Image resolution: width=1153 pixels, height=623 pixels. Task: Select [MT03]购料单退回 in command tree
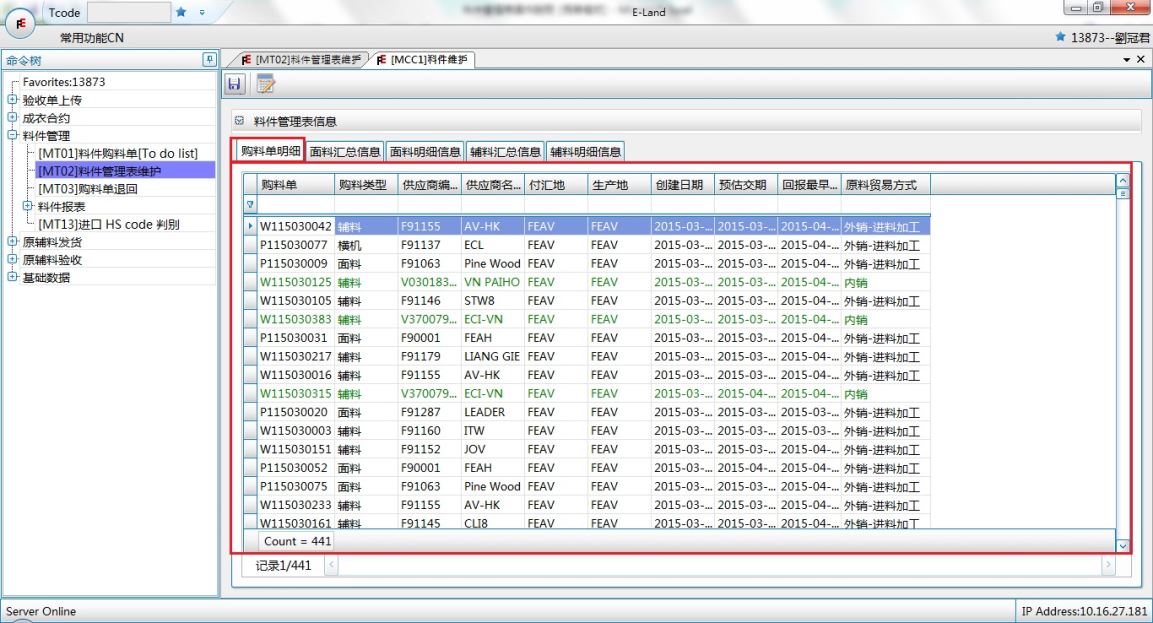[x=88, y=188]
